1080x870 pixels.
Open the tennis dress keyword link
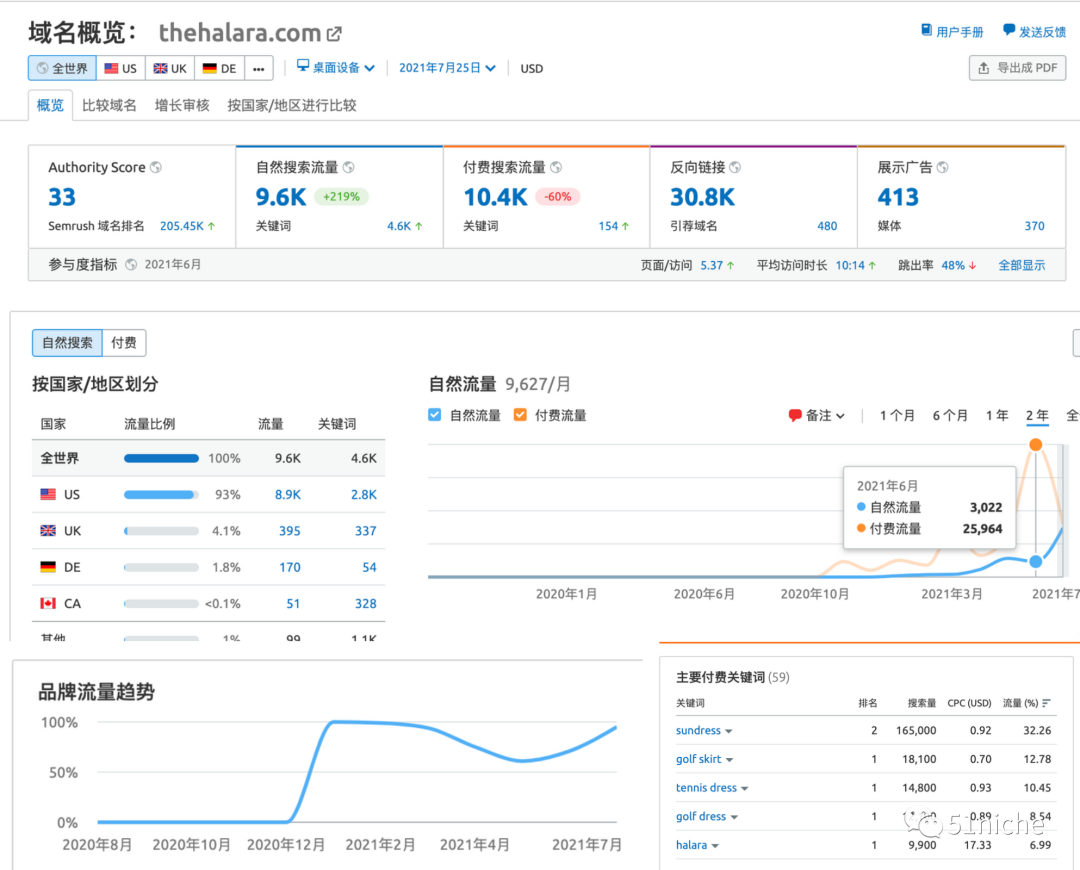pyautogui.click(x=706, y=787)
